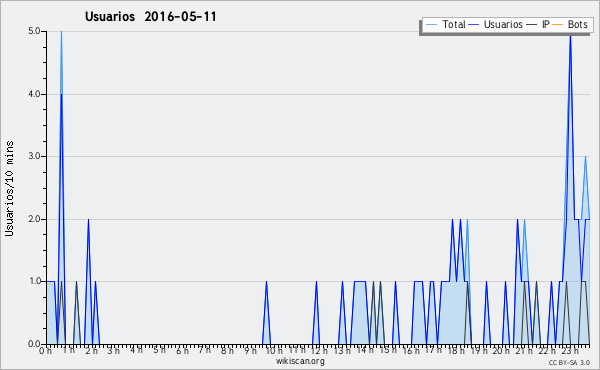Select the 'Bots' legend entry

tap(570, 24)
